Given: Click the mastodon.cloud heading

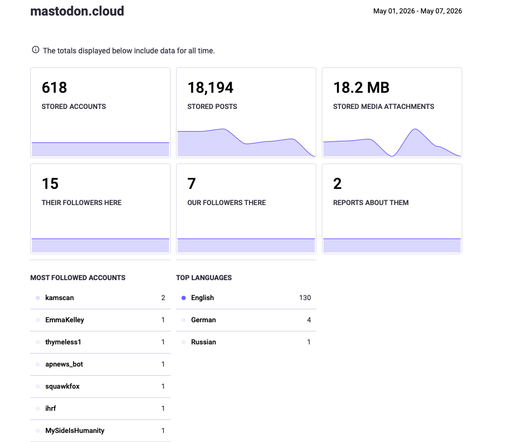Looking at the screenshot, I should tap(77, 11).
